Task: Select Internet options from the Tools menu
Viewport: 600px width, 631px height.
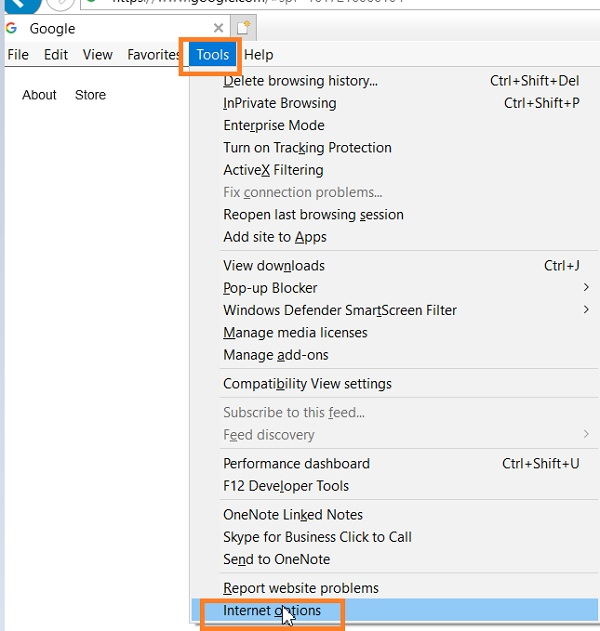Action: (272, 611)
